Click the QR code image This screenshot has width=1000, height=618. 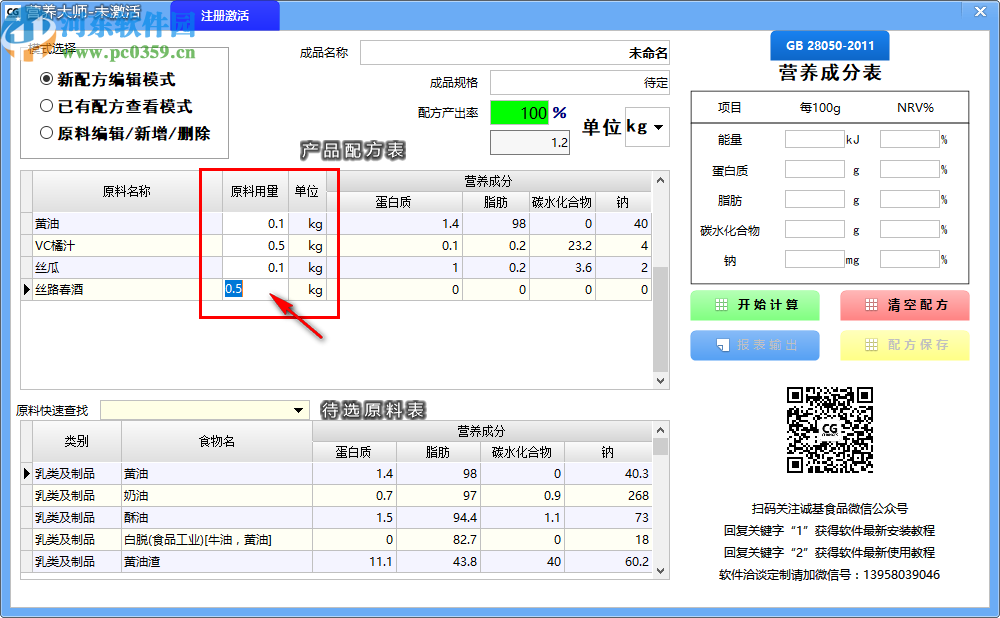point(829,430)
